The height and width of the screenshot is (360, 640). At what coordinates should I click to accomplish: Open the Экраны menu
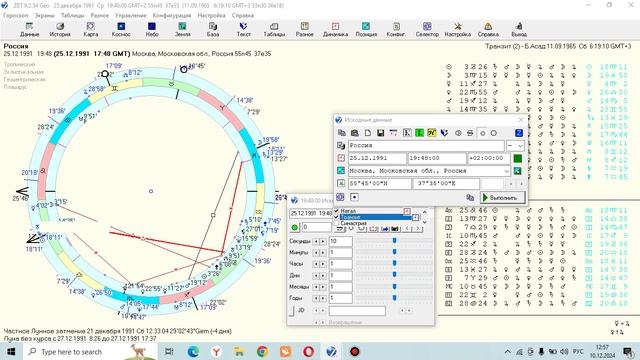[44, 16]
